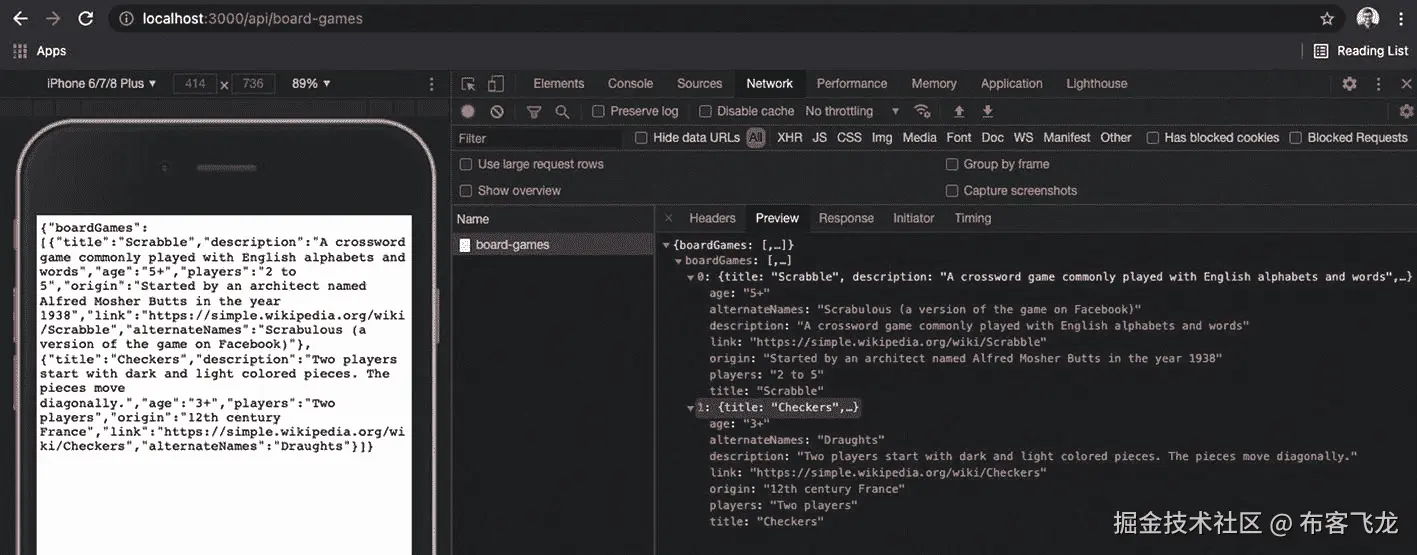Click the device width field 414

pos(195,84)
